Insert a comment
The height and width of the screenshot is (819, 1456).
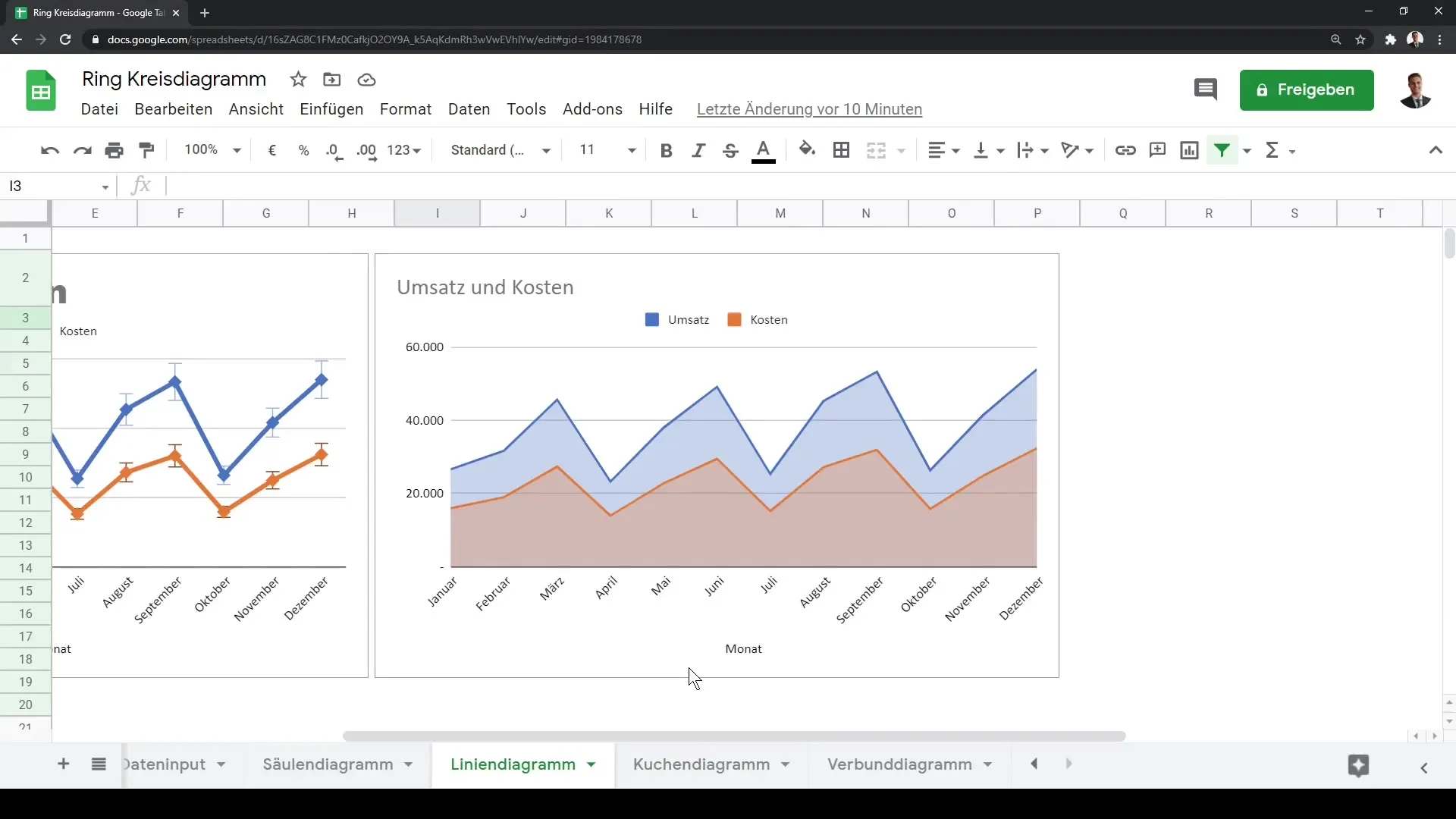[x=1157, y=150]
